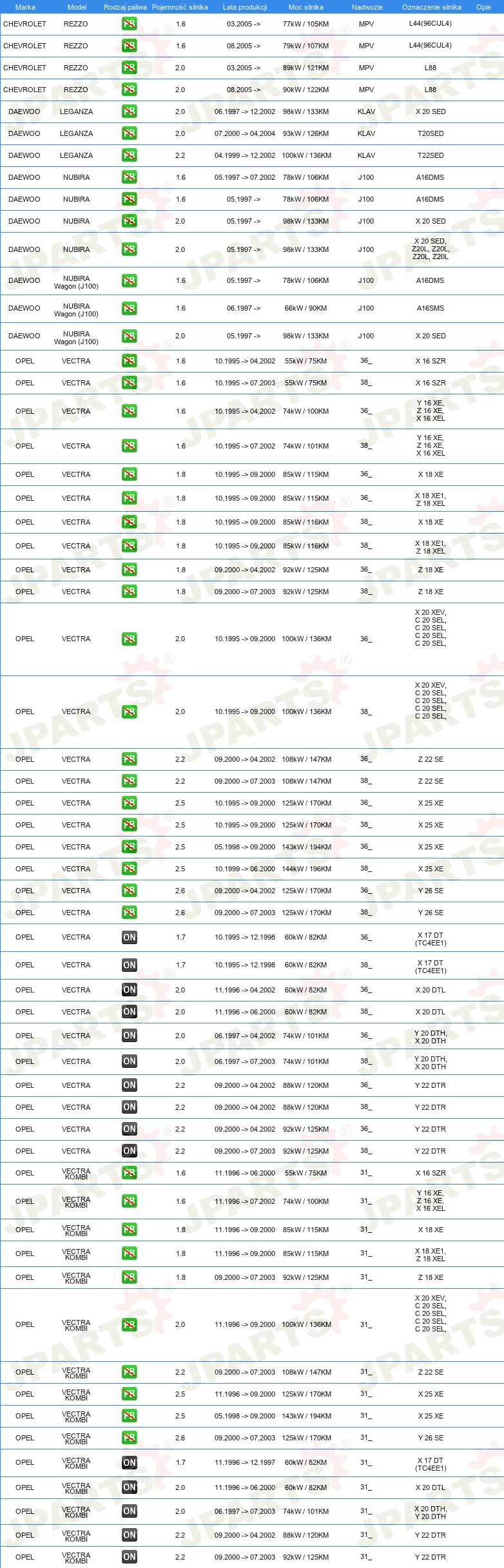This screenshot has height=1568, width=504.
Task: Click ON icon for Vectra Kombi 88kW / 120KM
Action: pyautogui.click(x=130, y=1535)
